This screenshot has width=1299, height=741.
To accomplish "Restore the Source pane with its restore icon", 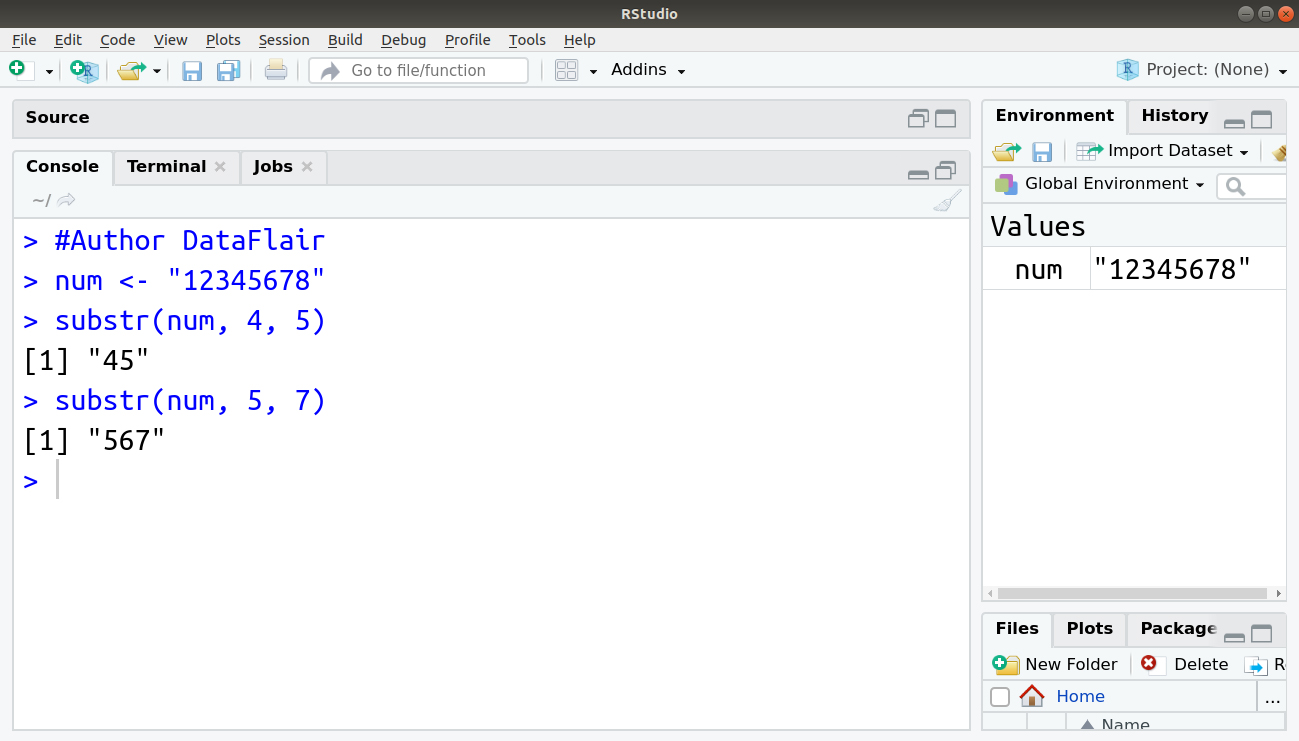I will (x=918, y=118).
